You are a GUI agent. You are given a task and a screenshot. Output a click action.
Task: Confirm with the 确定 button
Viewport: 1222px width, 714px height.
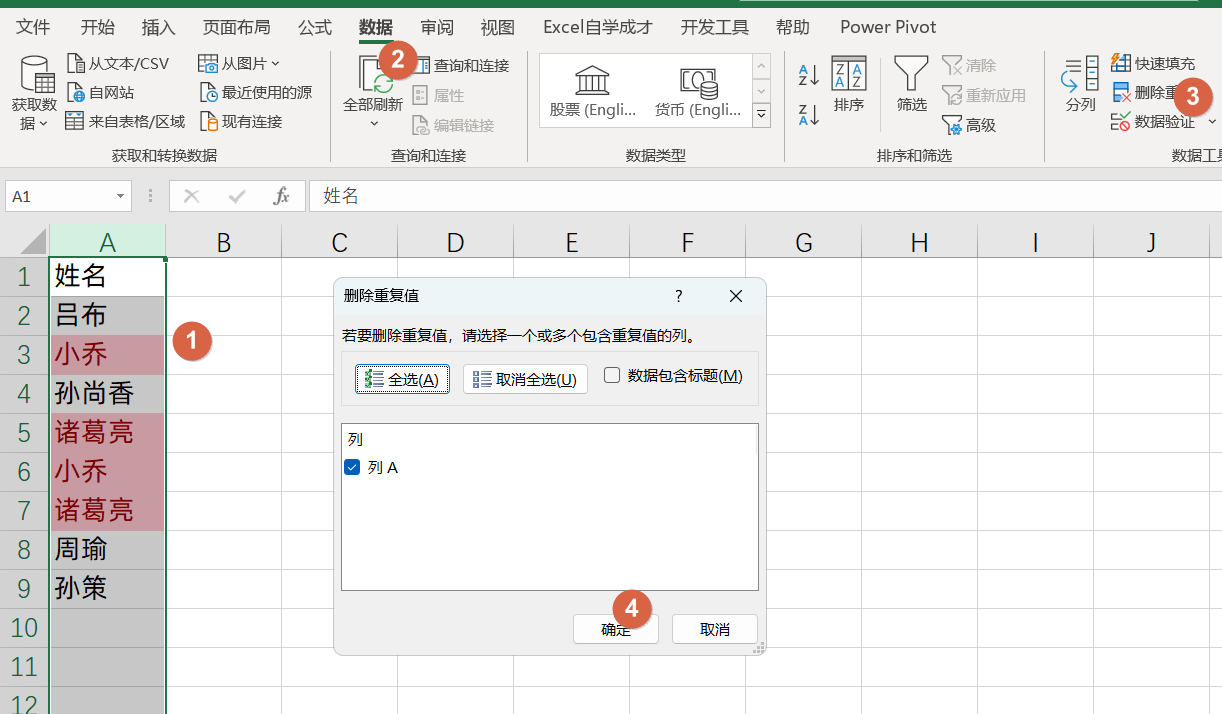coord(616,629)
